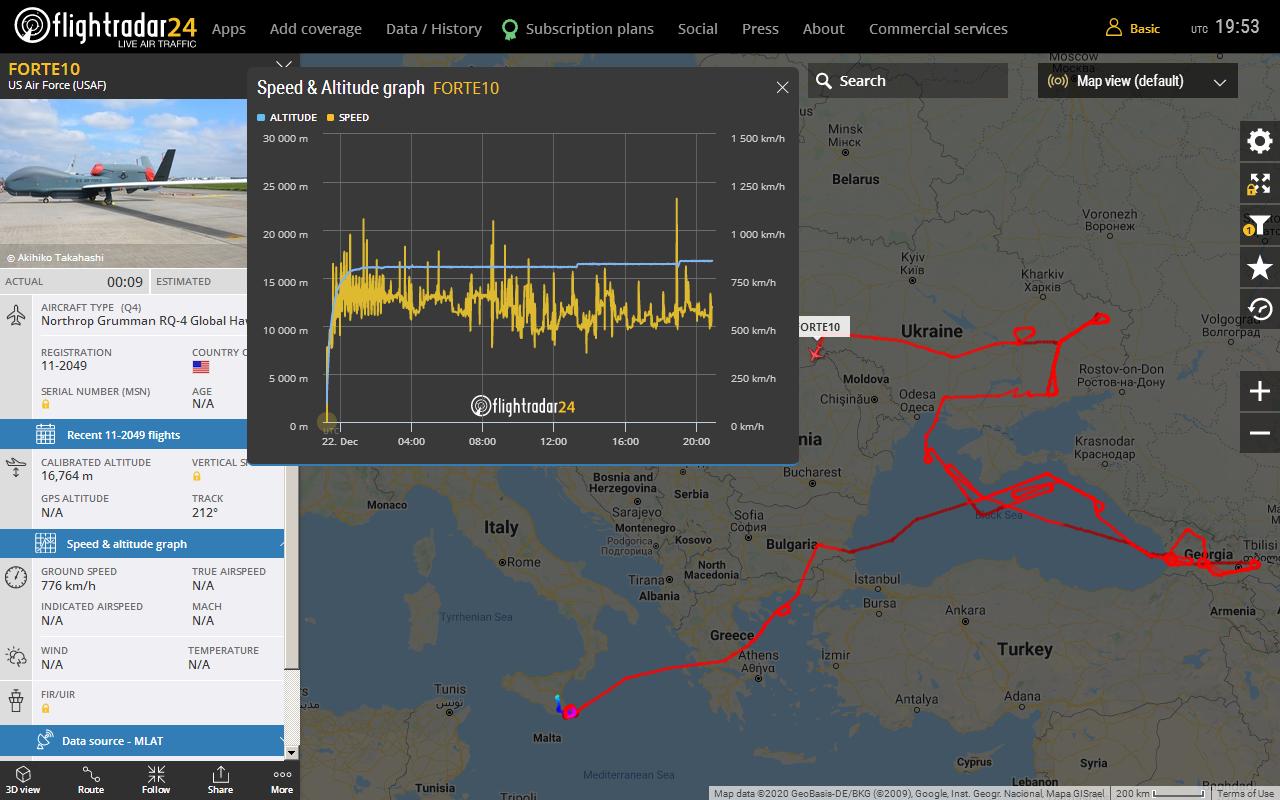The image size is (1280, 800).
Task: Expand Recent 11-2049 flights section
Action: click(142, 435)
